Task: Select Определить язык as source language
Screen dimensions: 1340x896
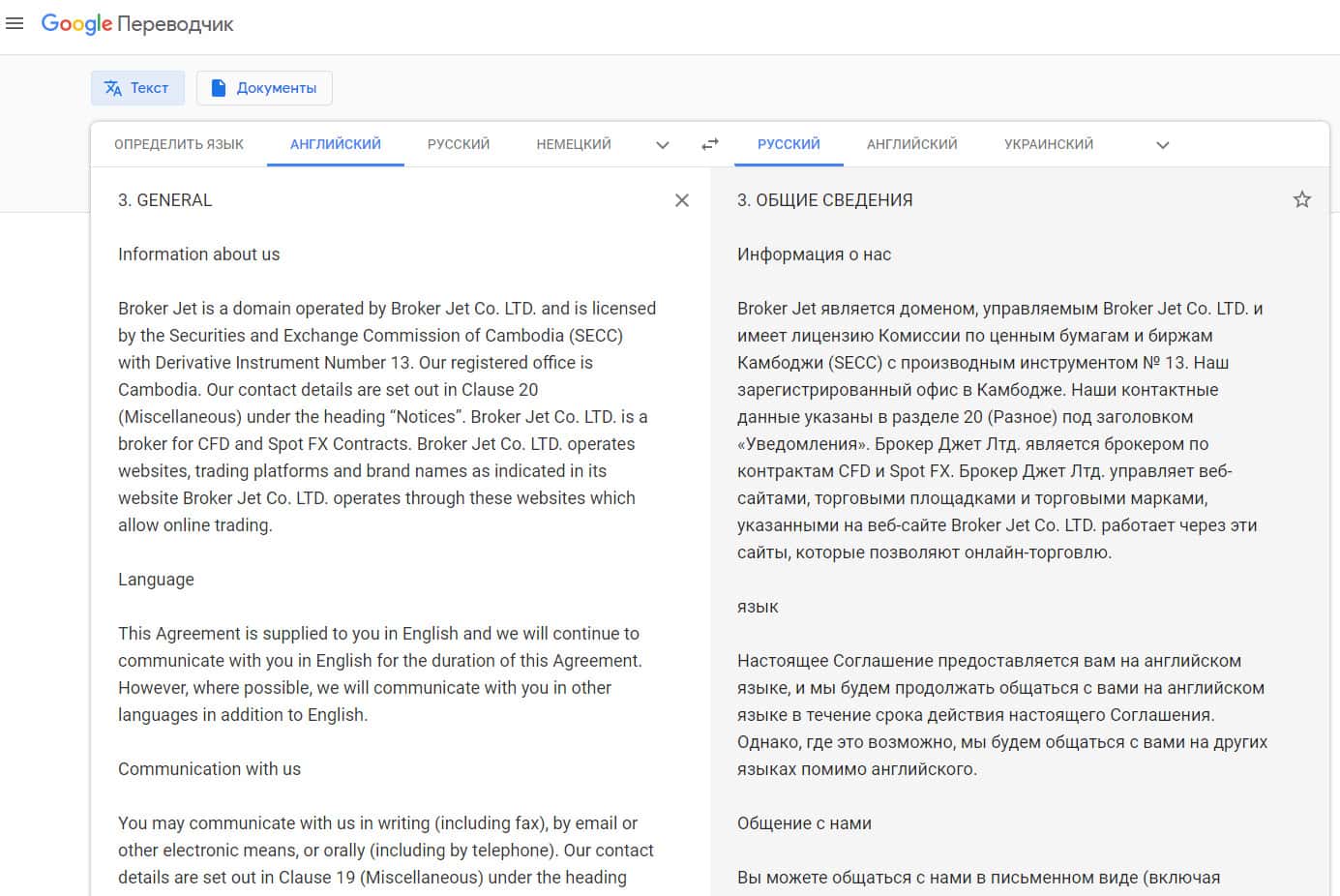Action: (x=179, y=144)
